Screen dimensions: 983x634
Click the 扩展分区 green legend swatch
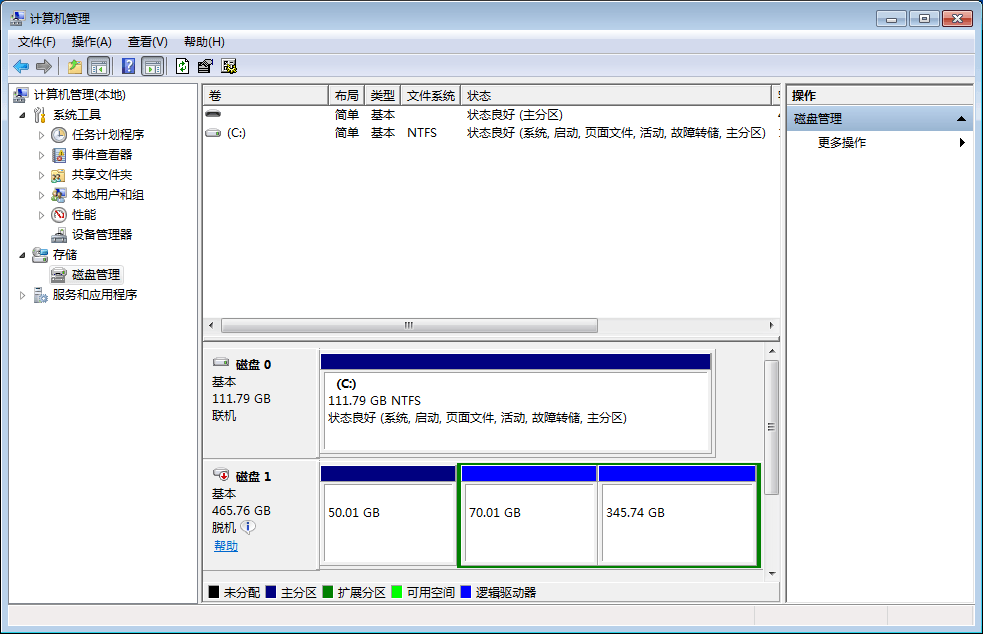[327, 592]
